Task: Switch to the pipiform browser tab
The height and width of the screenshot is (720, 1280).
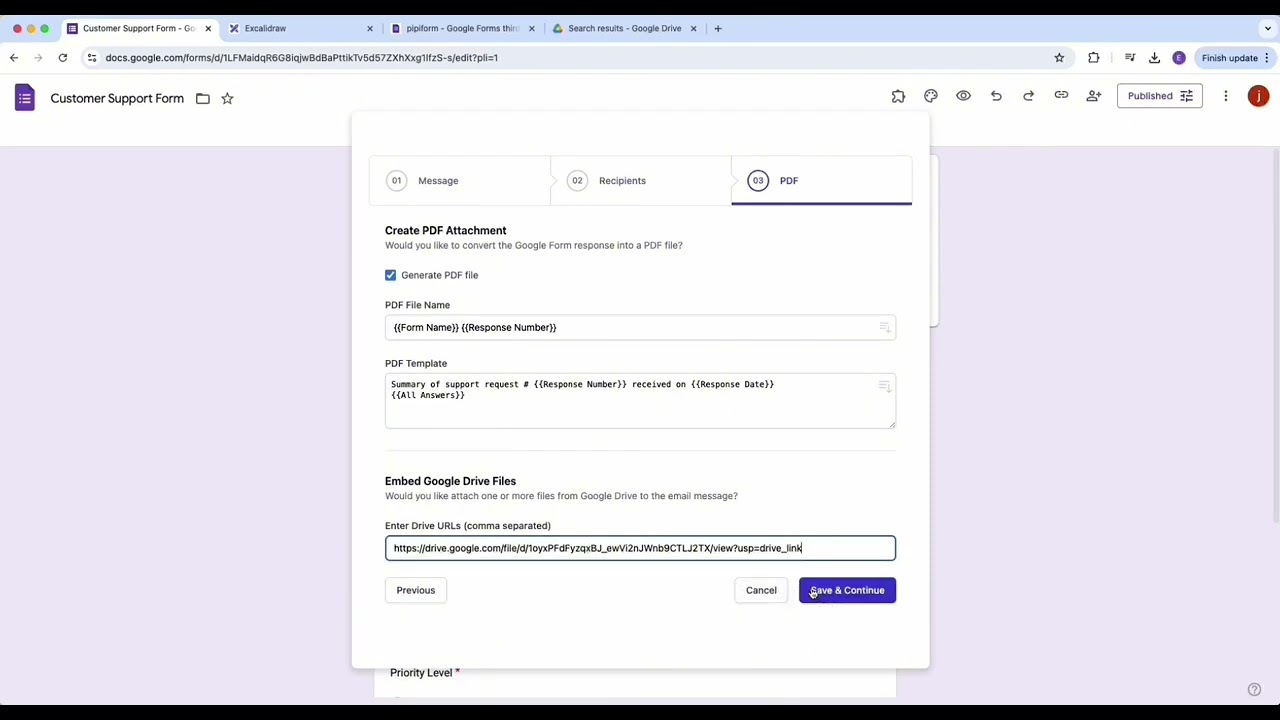Action: (463, 28)
